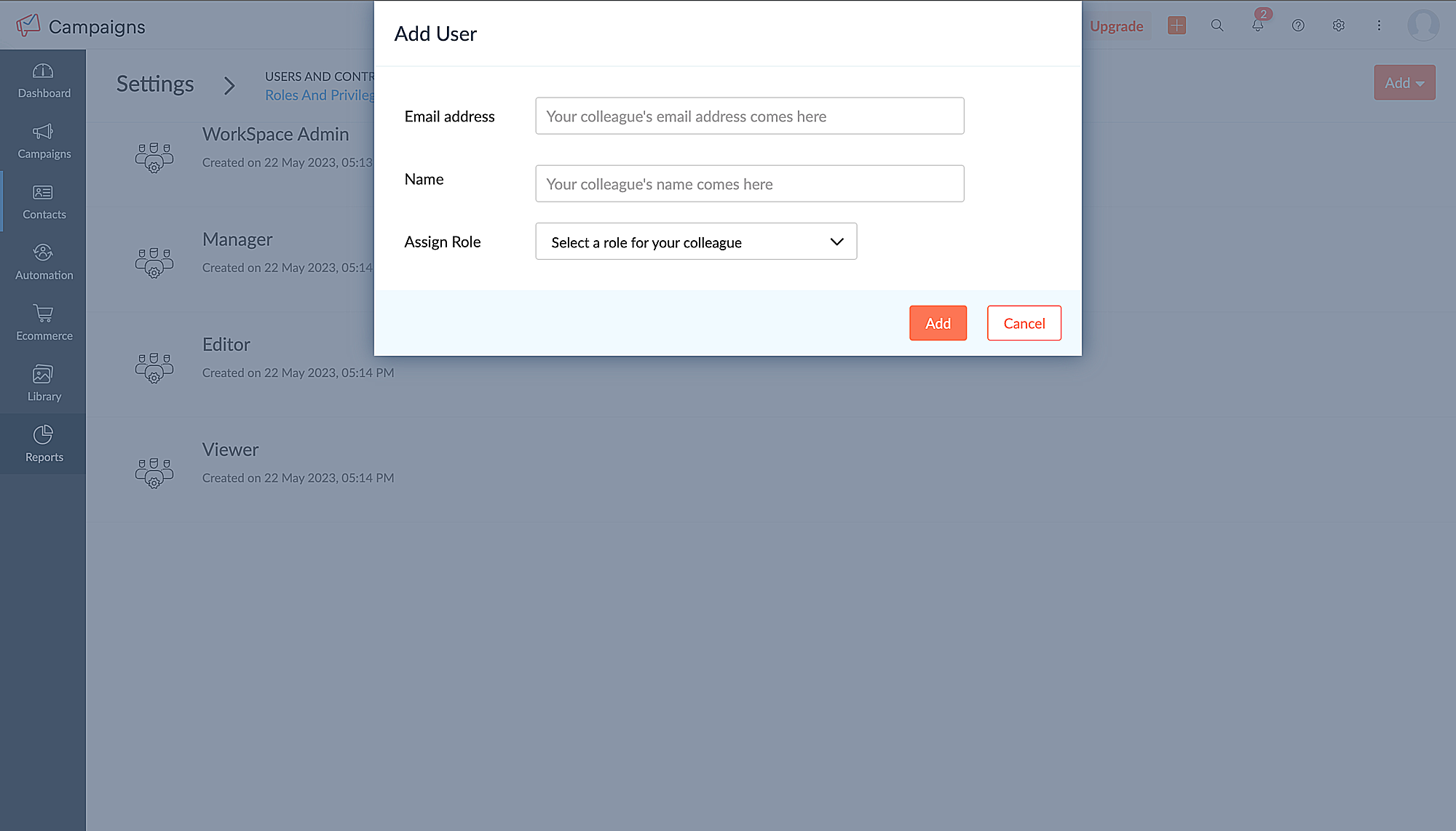Image resolution: width=1456 pixels, height=831 pixels.
Task: Expand the Assign Role dropdown
Action: coord(695,242)
